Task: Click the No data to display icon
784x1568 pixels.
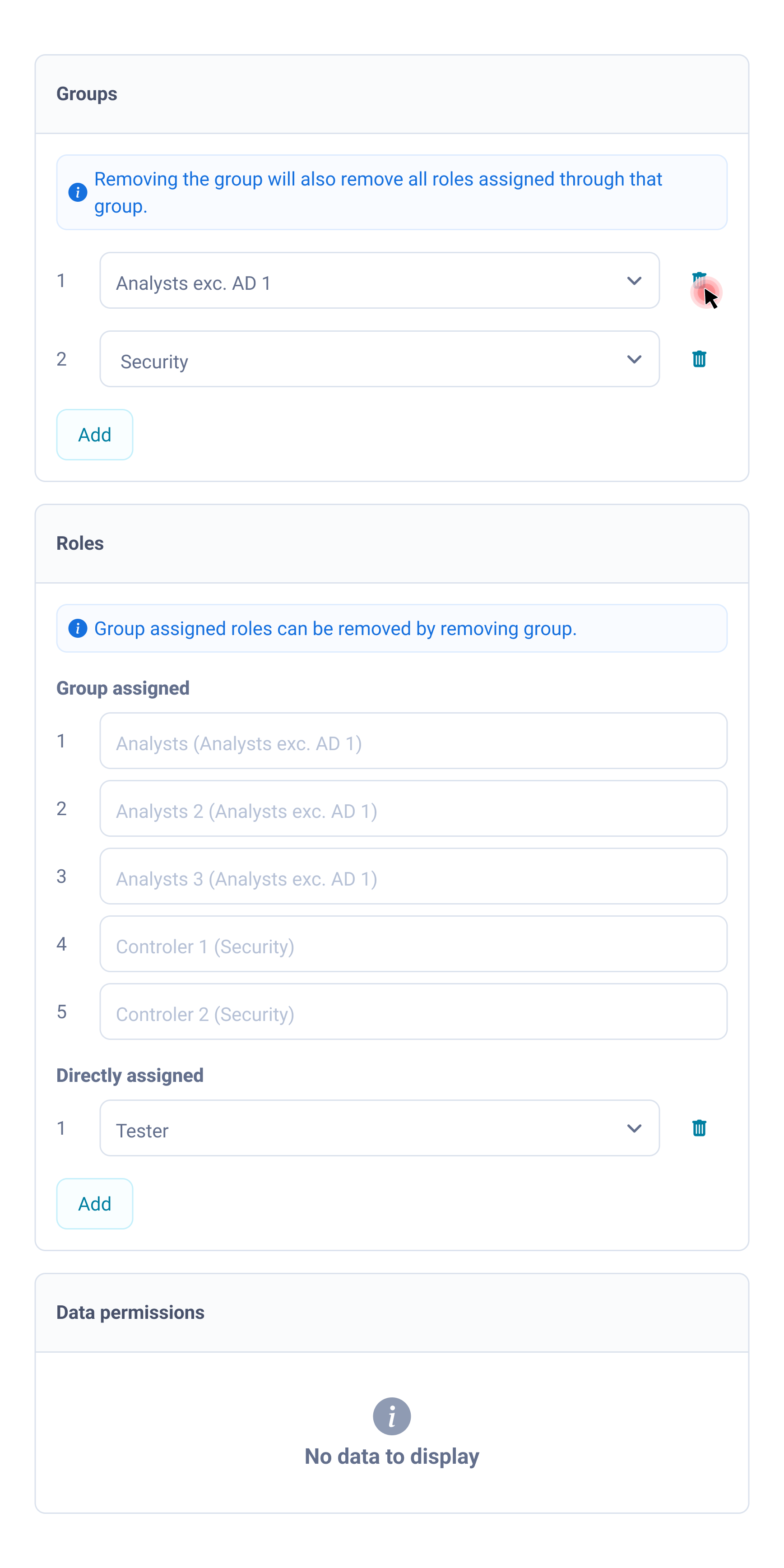Action: [391, 1416]
